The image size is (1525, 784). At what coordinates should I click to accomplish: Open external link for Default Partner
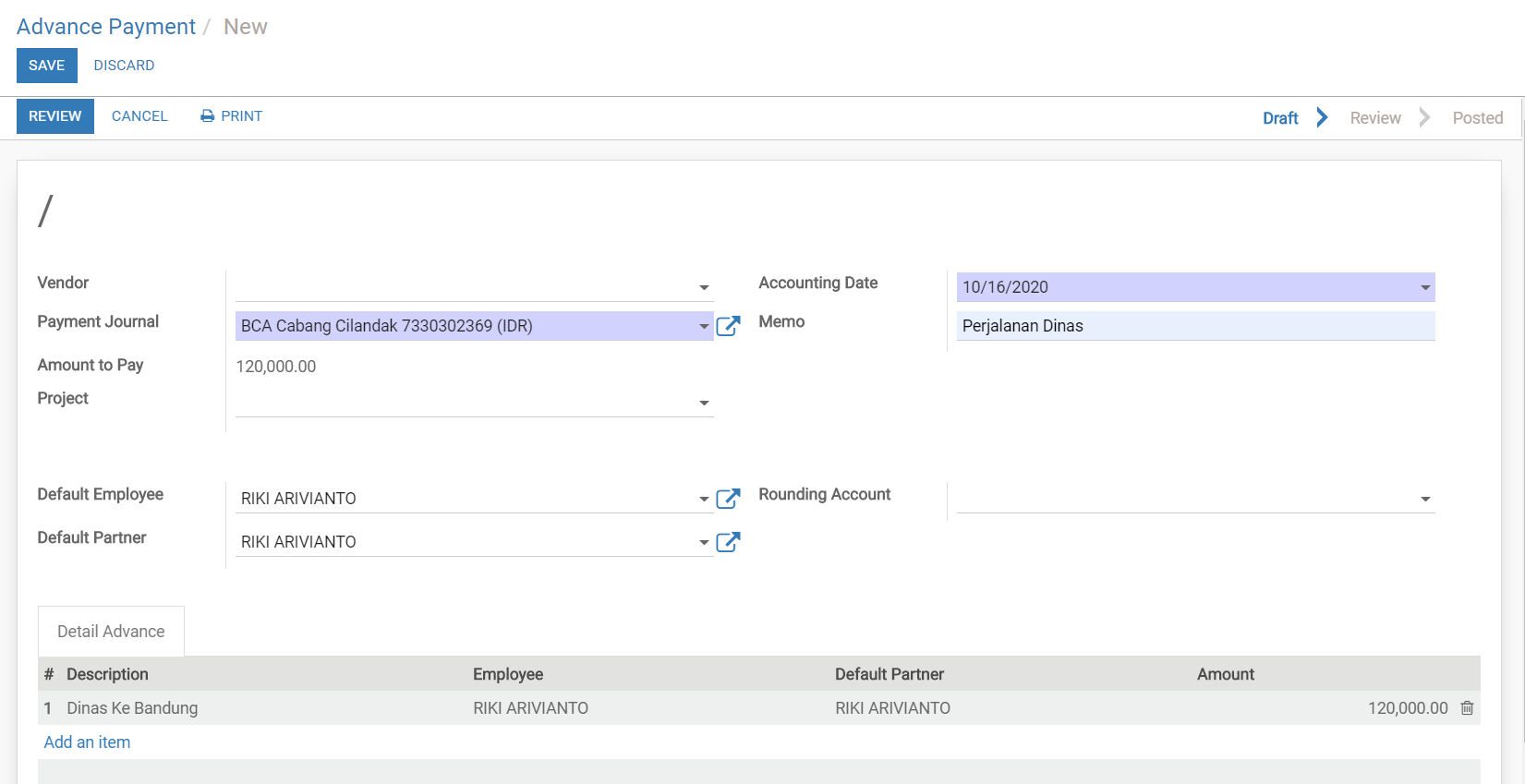[x=728, y=542]
